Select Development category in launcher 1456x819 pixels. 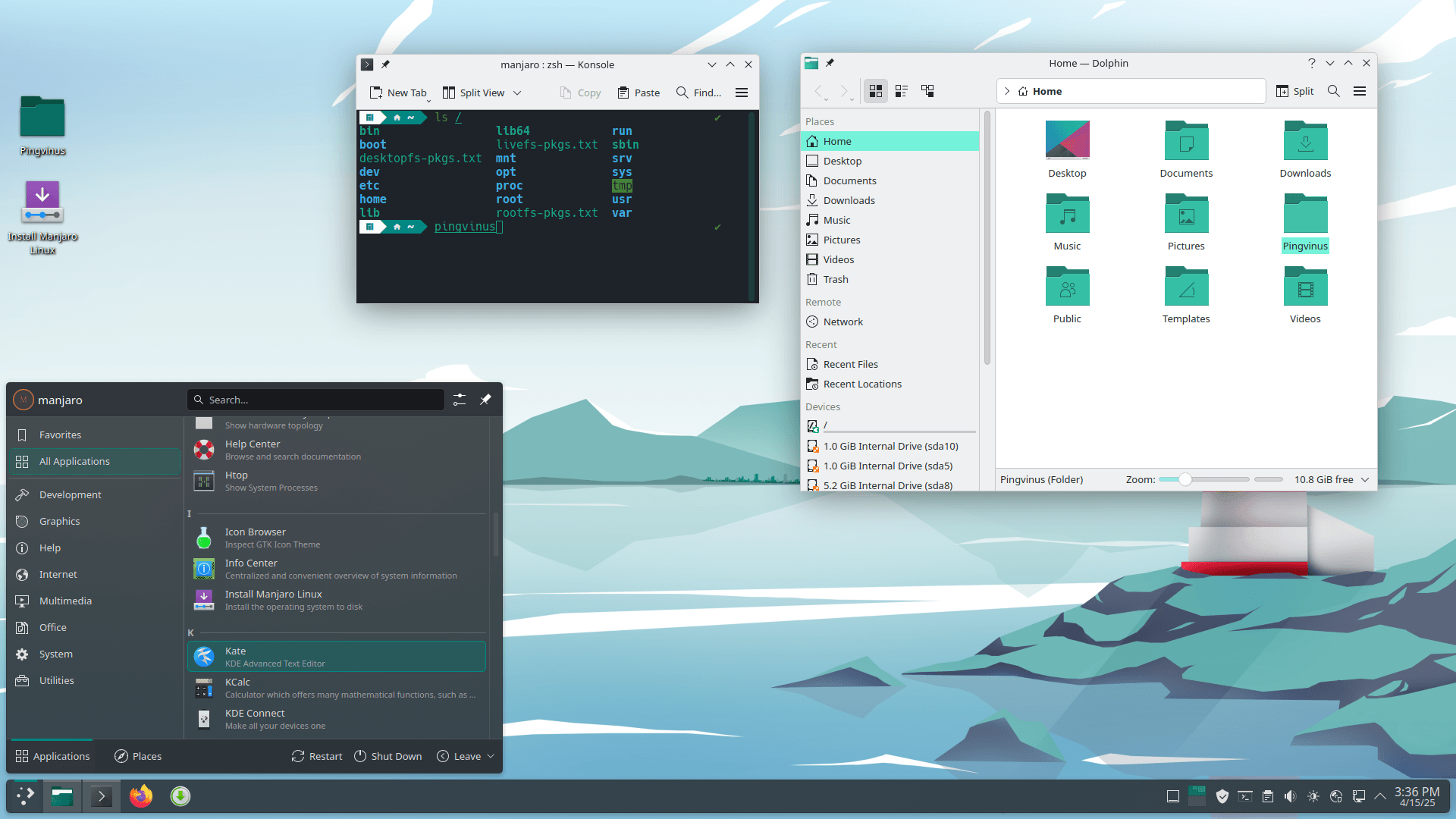(x=95, y=494)
